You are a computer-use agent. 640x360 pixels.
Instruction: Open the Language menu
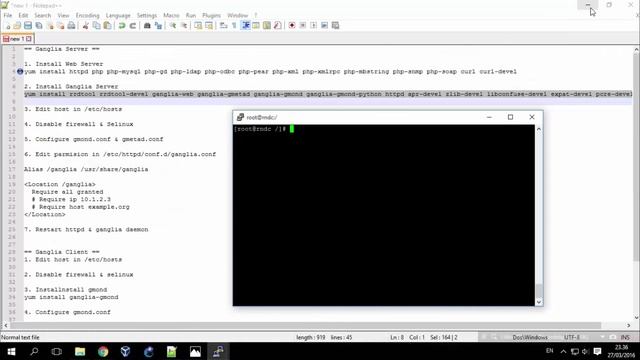point(118,16)
